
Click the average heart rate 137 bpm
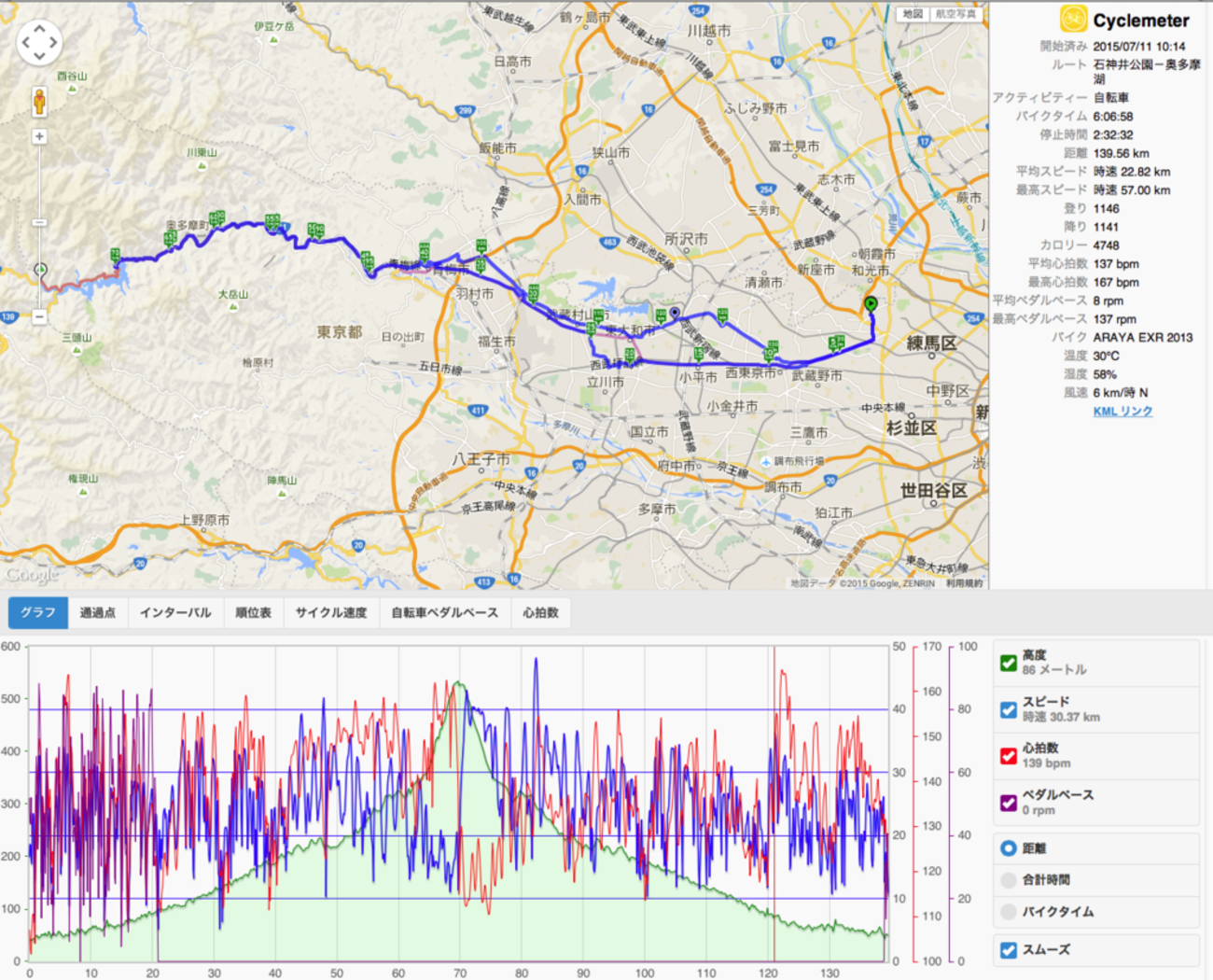[x=1116, y=264]
